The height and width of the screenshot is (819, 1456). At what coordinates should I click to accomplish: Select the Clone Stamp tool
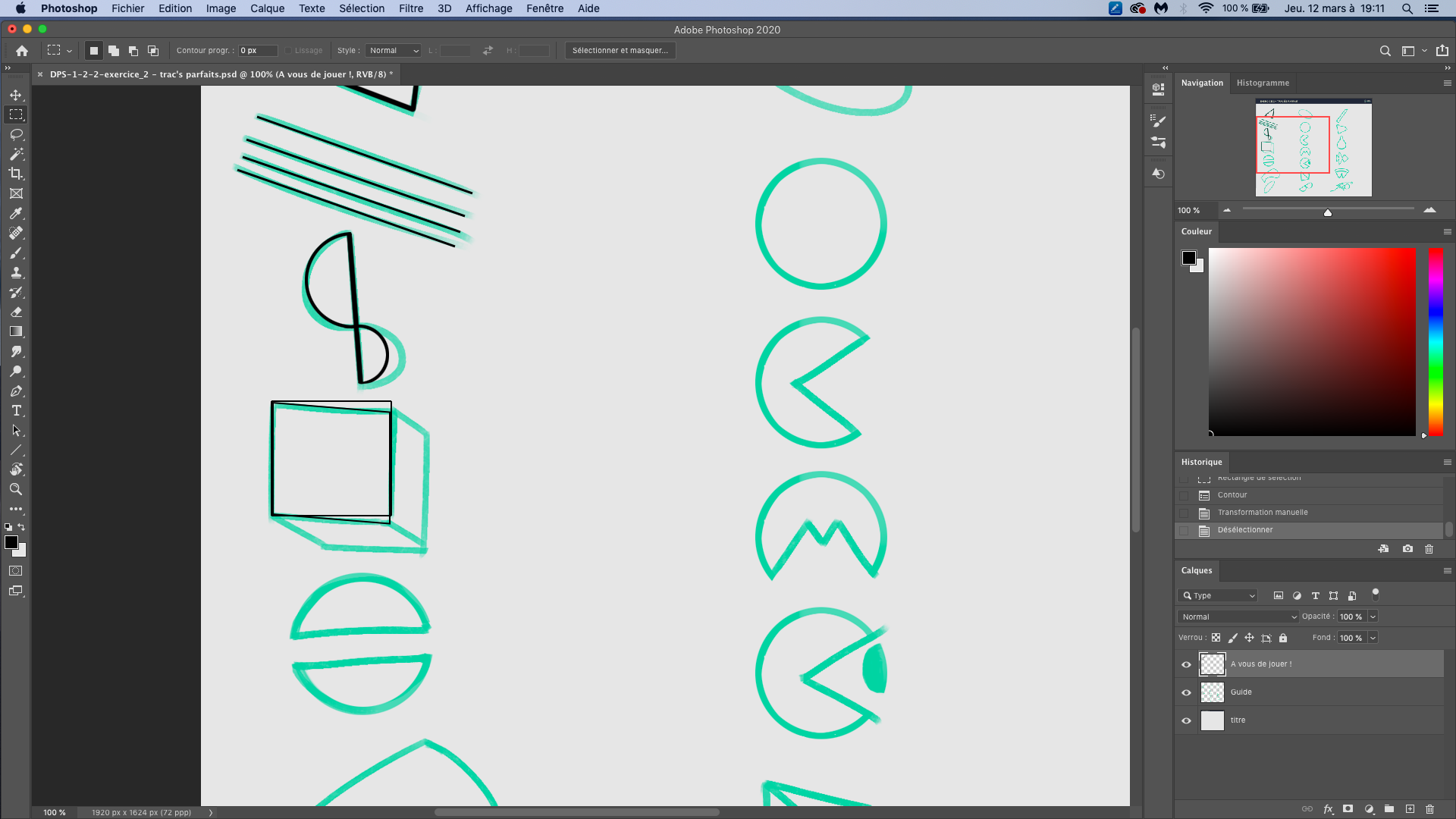pyautogui.click(x=16, y=273)
